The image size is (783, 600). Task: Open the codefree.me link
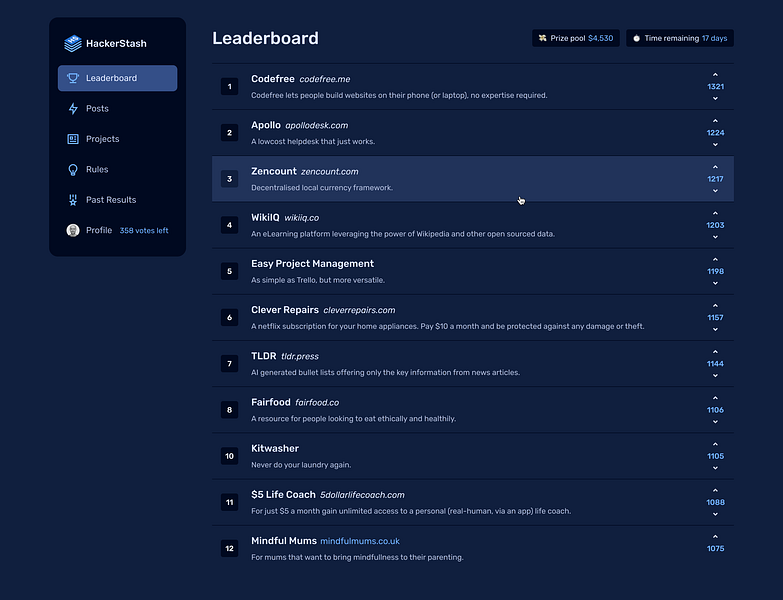(325, 79)
